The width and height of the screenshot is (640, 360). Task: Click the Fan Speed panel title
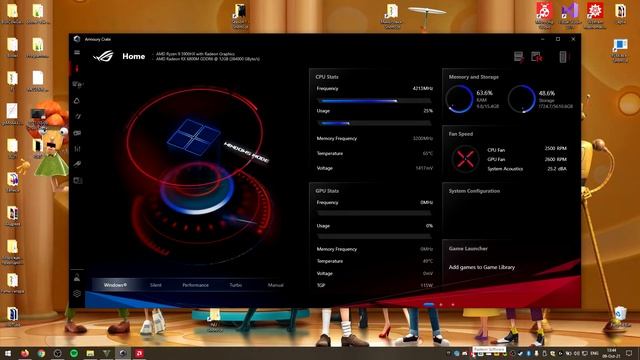[460, 134]
